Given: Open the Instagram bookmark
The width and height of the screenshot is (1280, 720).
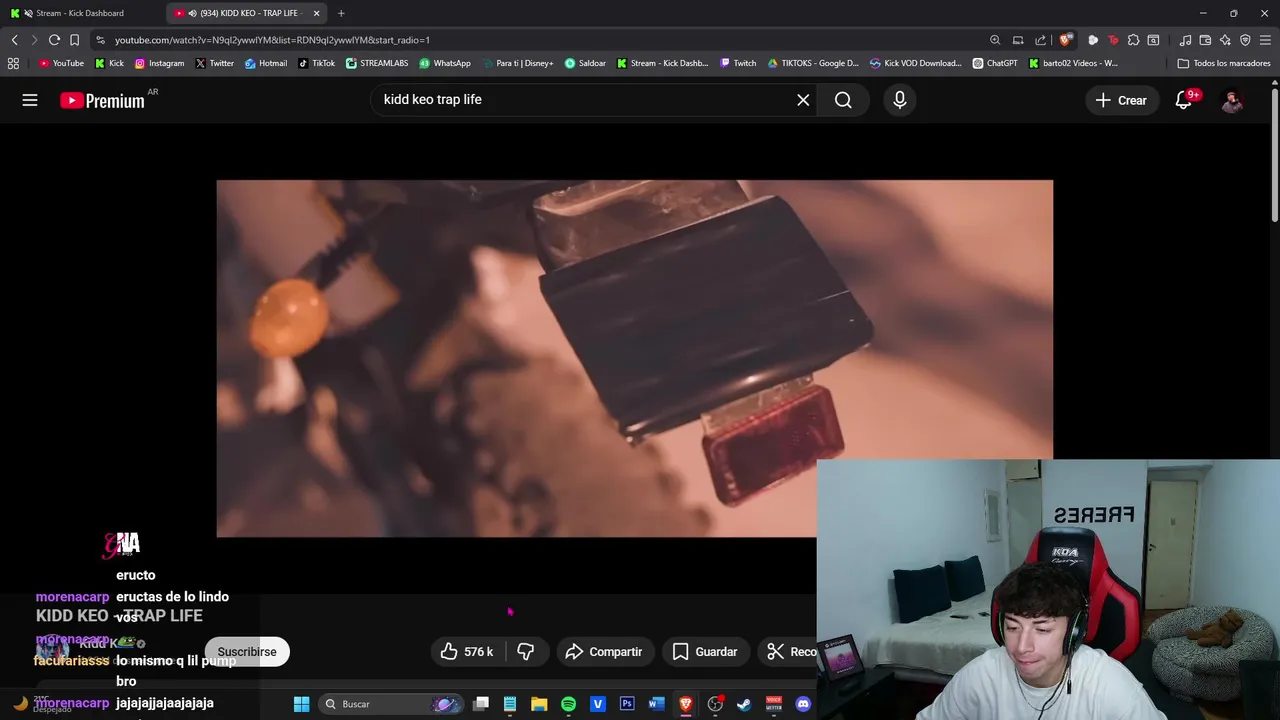Looking at the screenshot, I should pos(159,63).
